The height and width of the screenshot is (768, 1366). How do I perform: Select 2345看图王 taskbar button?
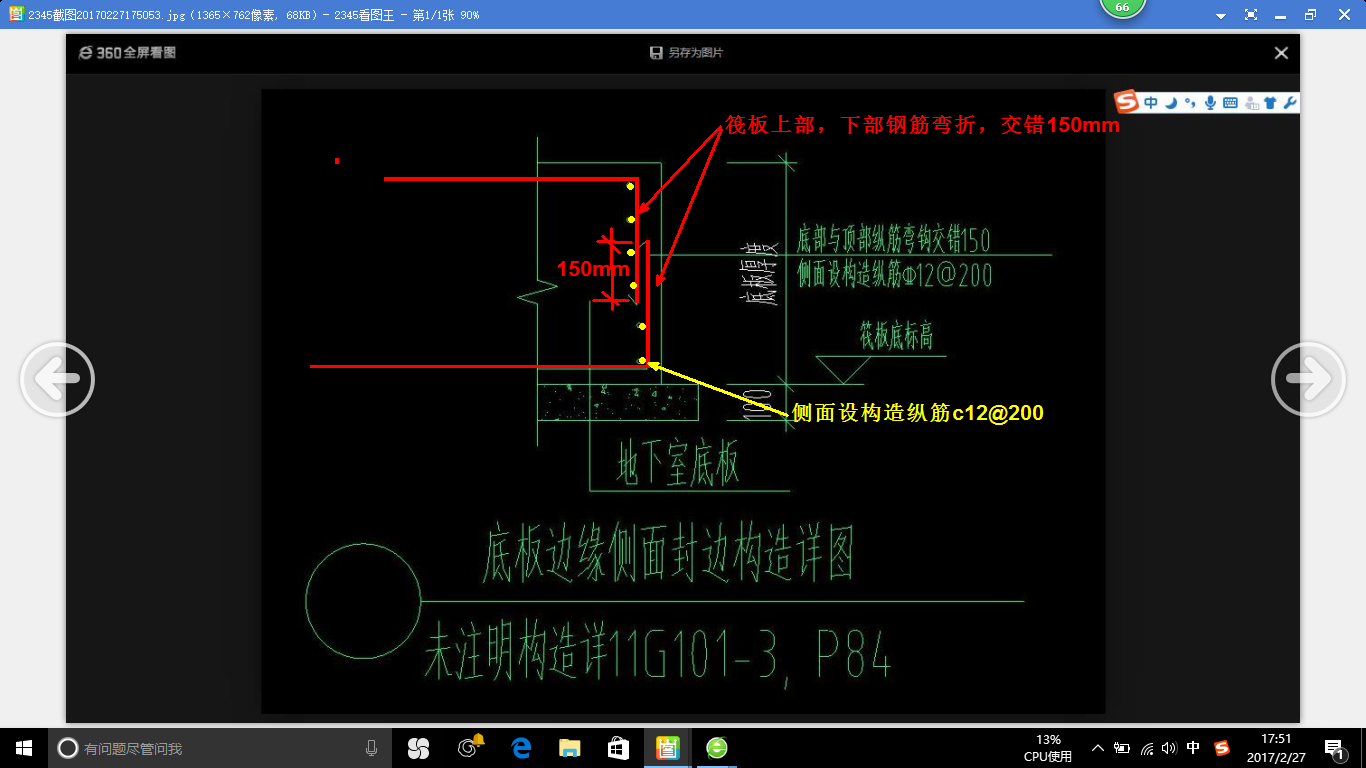coord(668,748)
